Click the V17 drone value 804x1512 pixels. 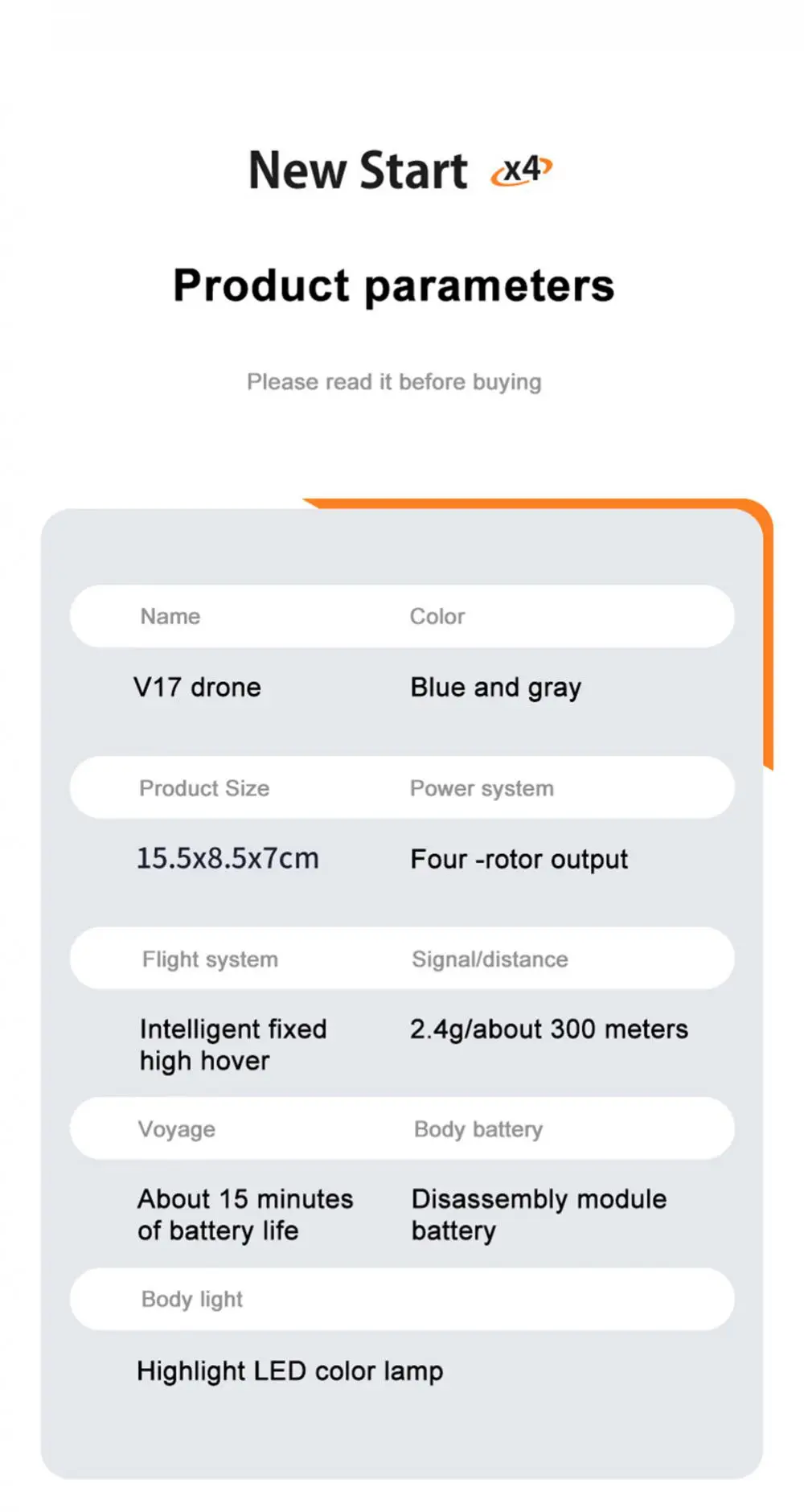pos(198,688)
